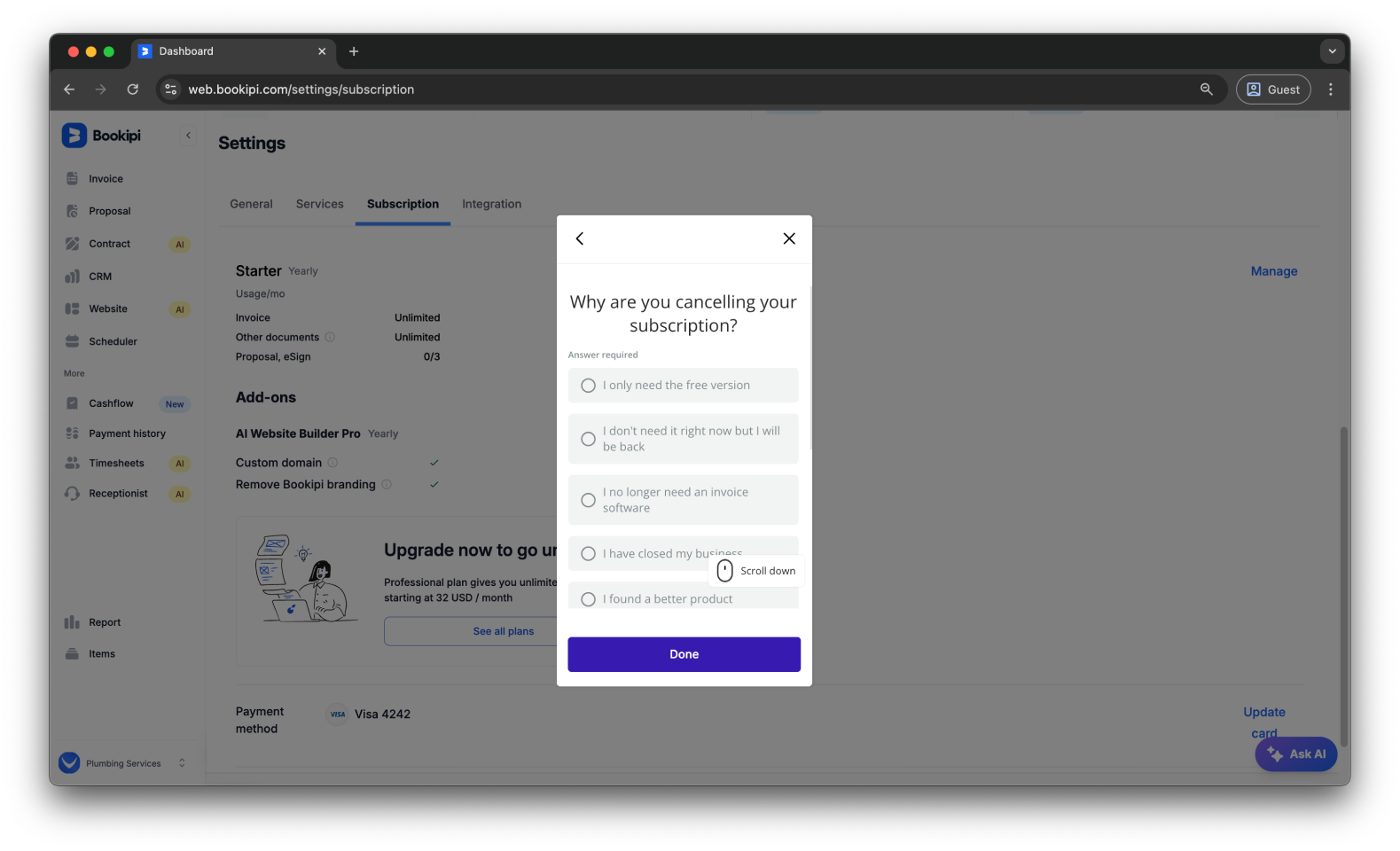Reload the page

click(x=133, y=90)
